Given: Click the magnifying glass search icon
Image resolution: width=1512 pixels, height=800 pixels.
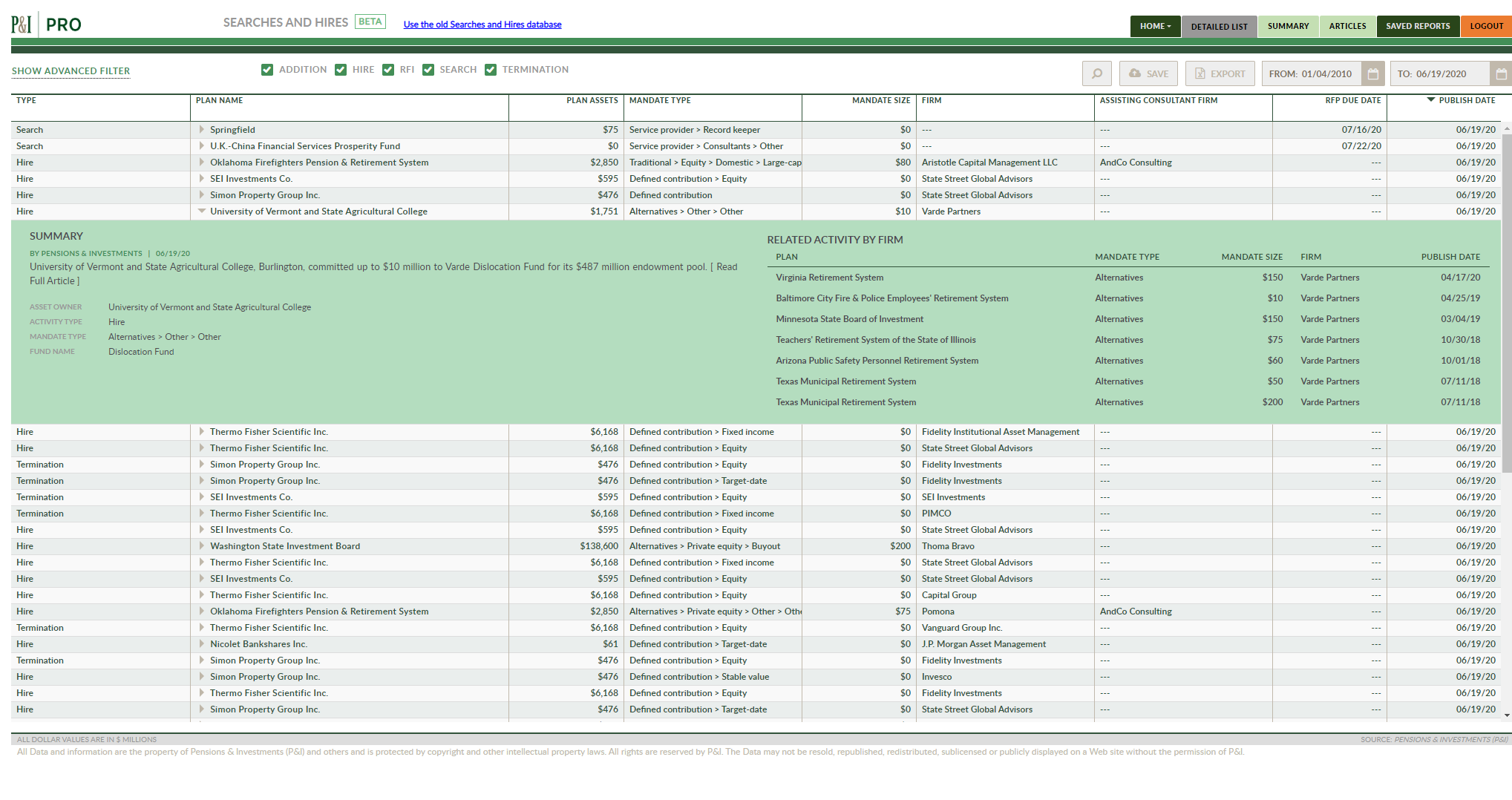Looking at the screenshot, I should (x=1096, y=73).
